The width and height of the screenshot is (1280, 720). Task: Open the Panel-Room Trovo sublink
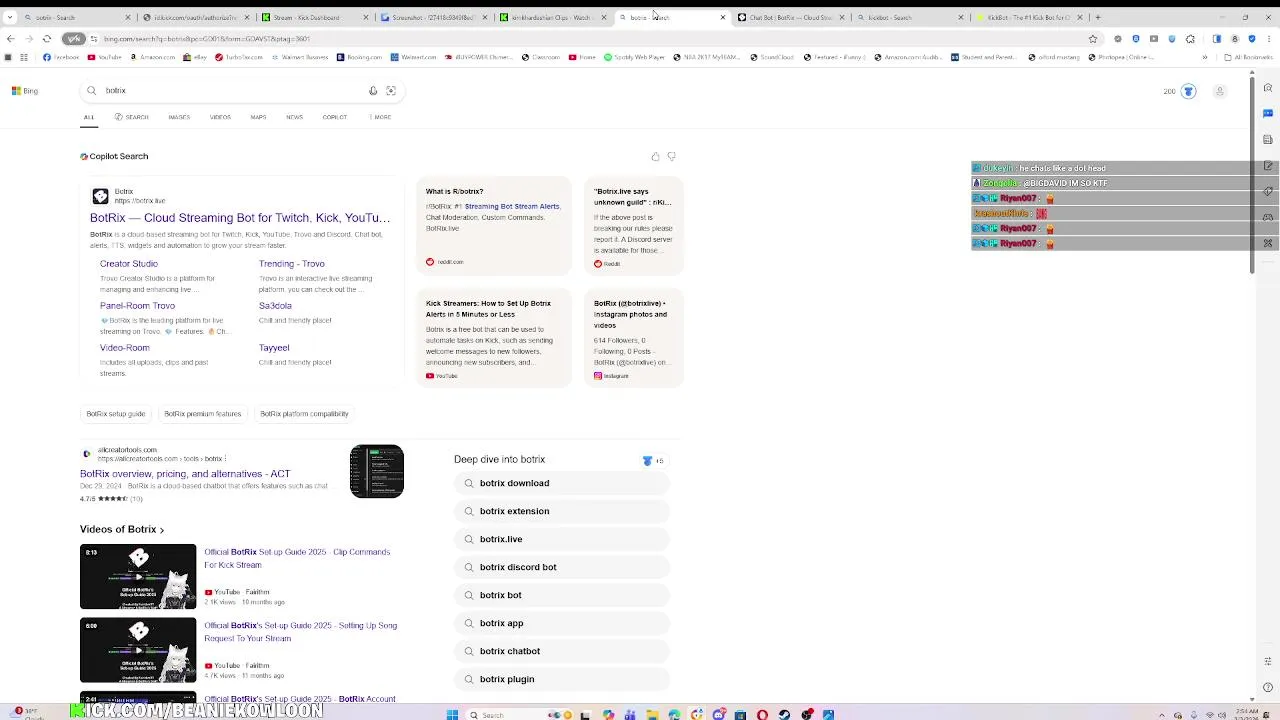137,306
